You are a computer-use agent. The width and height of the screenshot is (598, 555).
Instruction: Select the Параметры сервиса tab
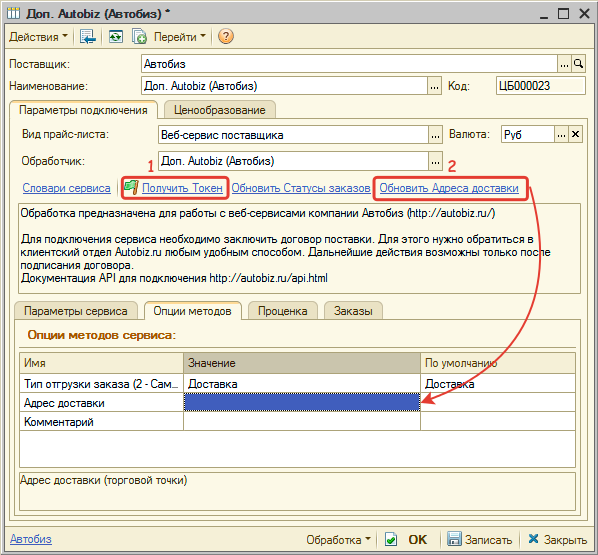[76, 311]
